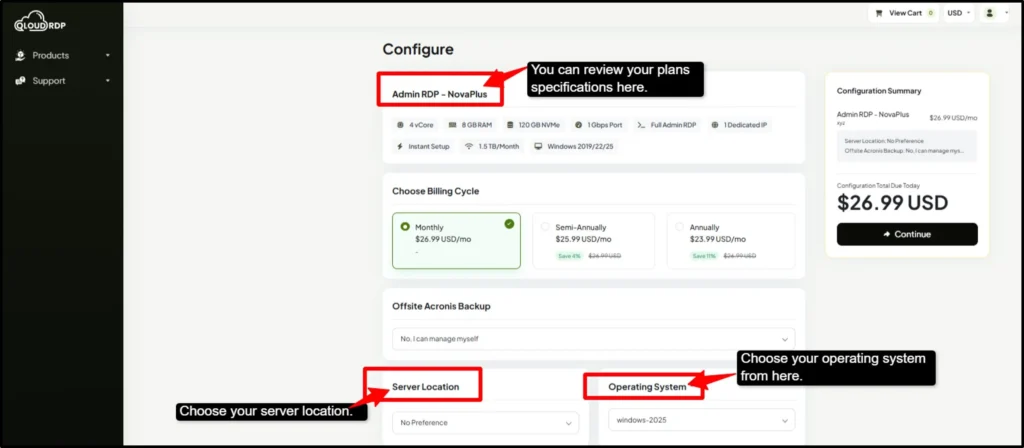
Task: Open the USD currency dropdown
Action: tap(959, 13)
